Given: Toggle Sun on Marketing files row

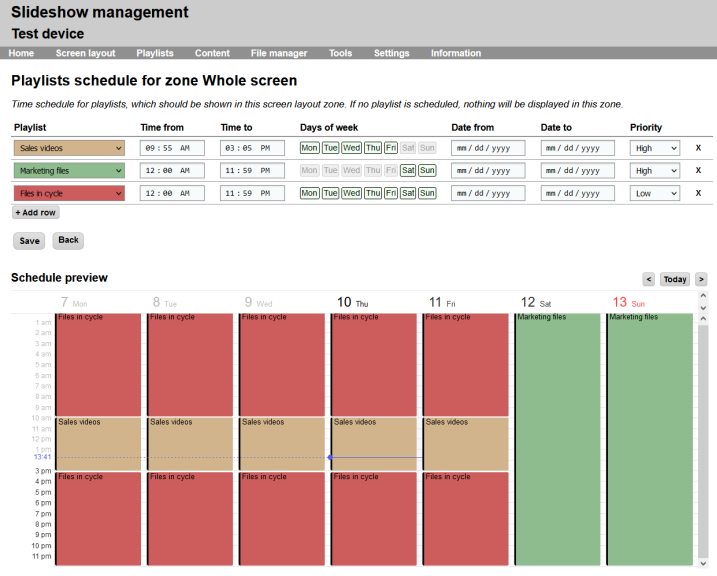Looking at the screenshot, I should (x=427, y=171).
